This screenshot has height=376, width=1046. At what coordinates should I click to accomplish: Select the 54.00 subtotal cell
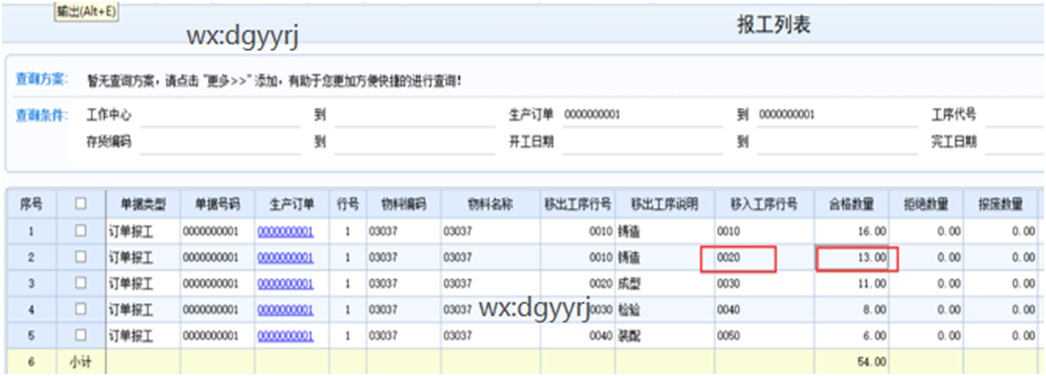tap(852, 362)
